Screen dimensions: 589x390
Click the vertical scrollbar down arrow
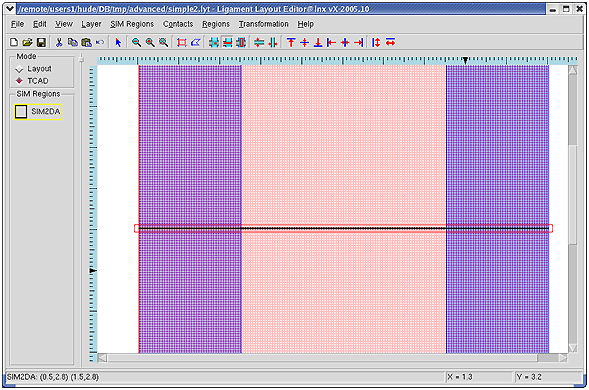pos(572,348)
